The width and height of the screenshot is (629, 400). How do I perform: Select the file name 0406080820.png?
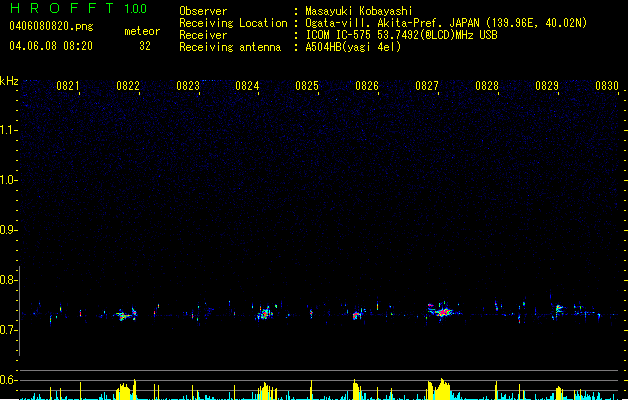point(51,26)
